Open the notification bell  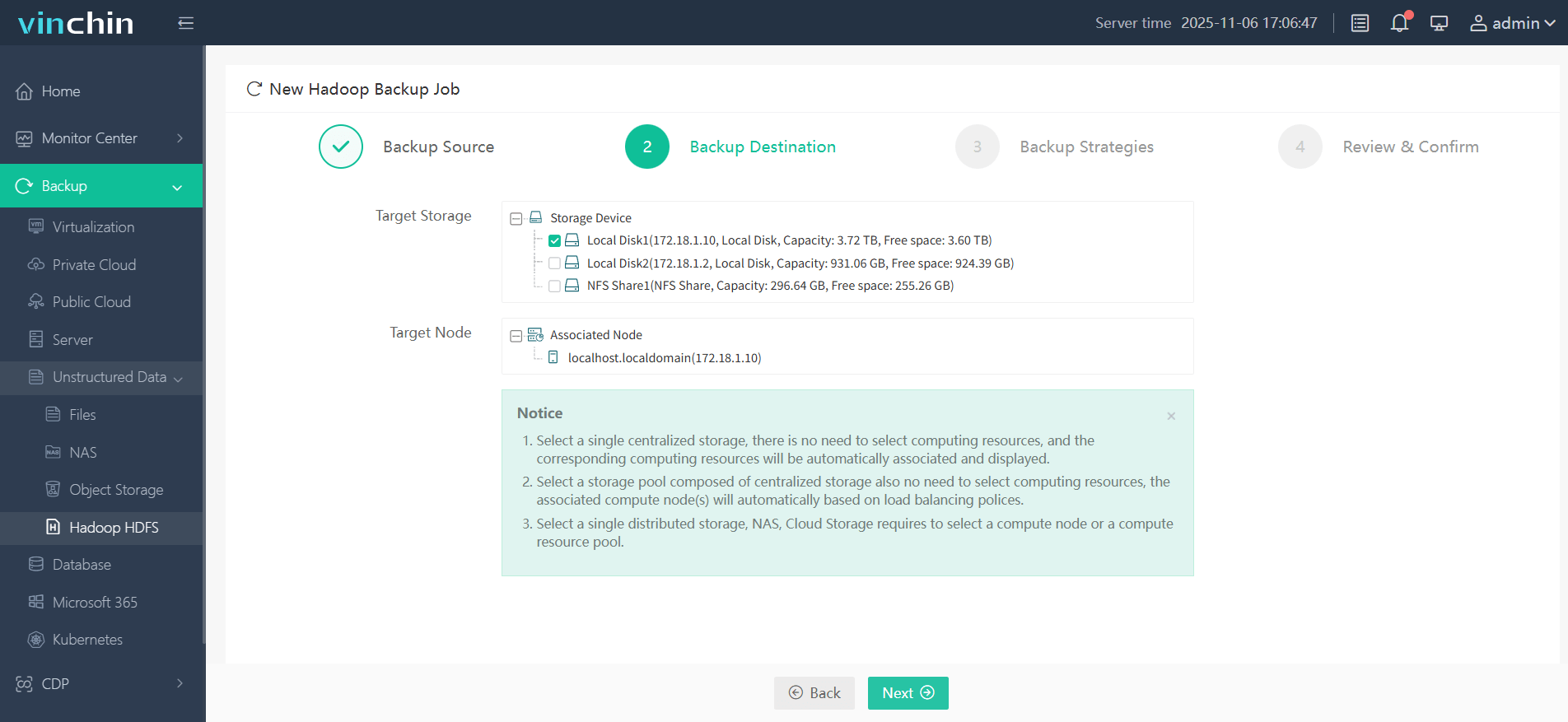click(1399, 23)
